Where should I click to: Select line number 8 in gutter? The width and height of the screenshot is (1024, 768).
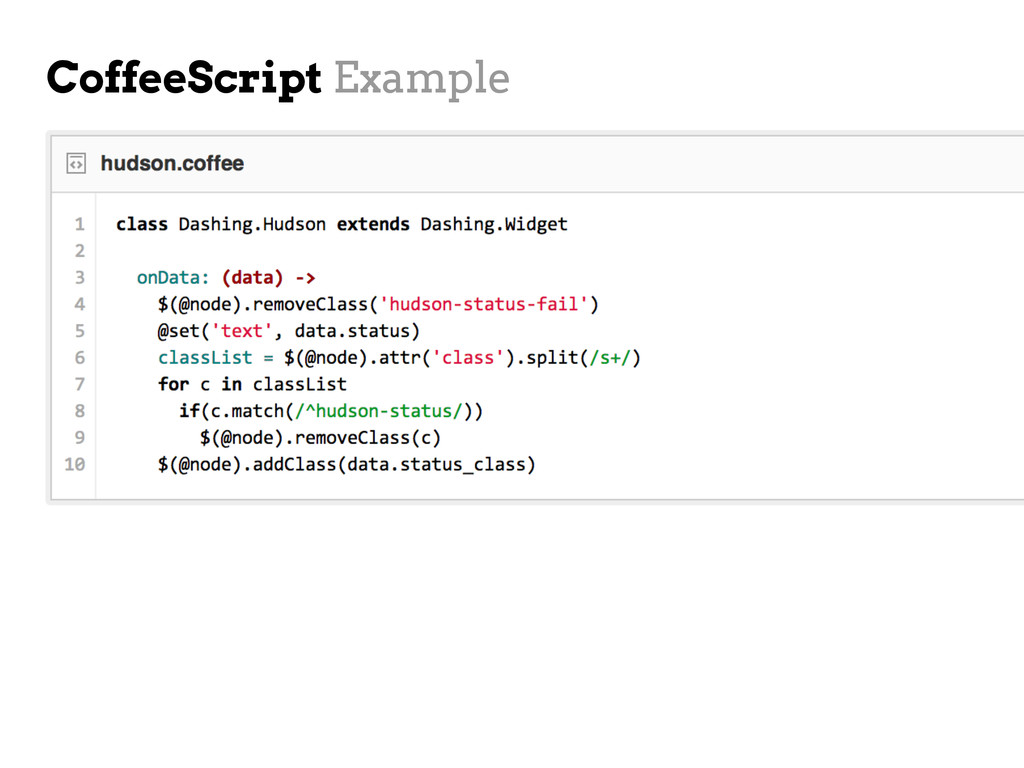pos(80,411)
